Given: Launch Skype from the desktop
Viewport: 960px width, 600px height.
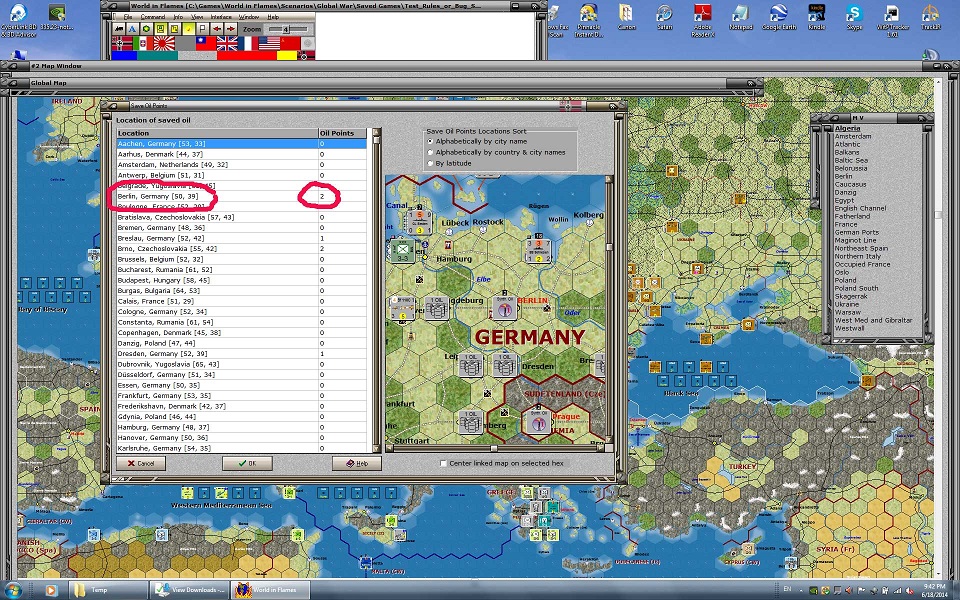Looking at the screenshot, I should click(854, 18).
